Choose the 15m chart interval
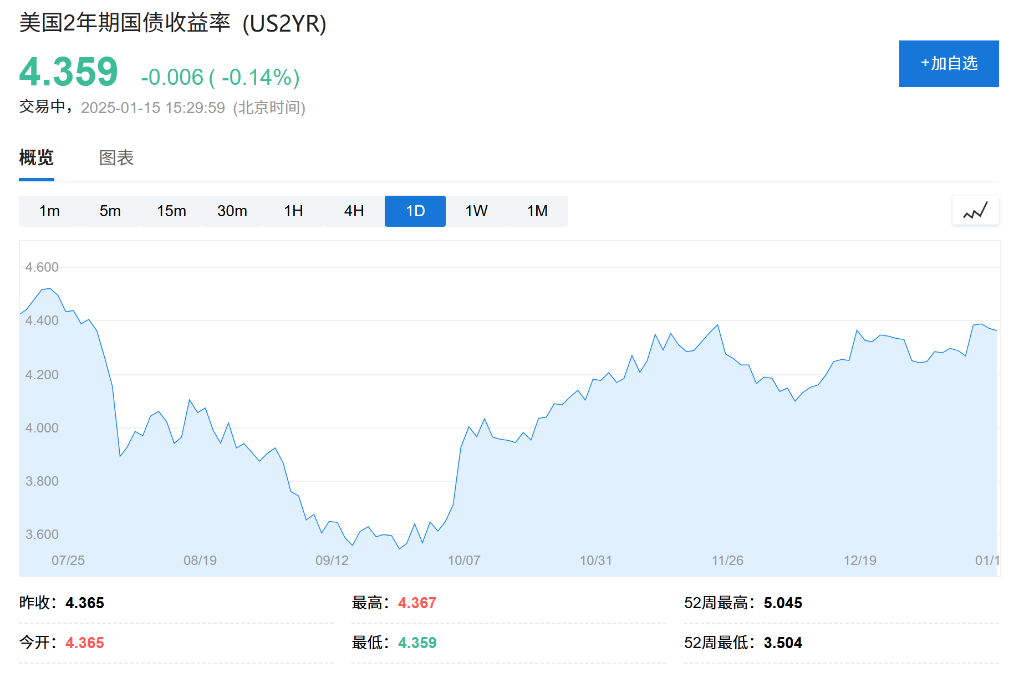The width and height of the screenshot is (1024, 694). coord(171,211)
